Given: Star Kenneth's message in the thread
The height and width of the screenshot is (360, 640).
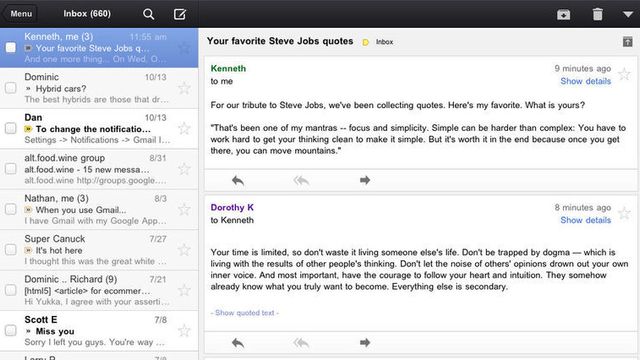Looking at the screenshot, I should 624,74.
